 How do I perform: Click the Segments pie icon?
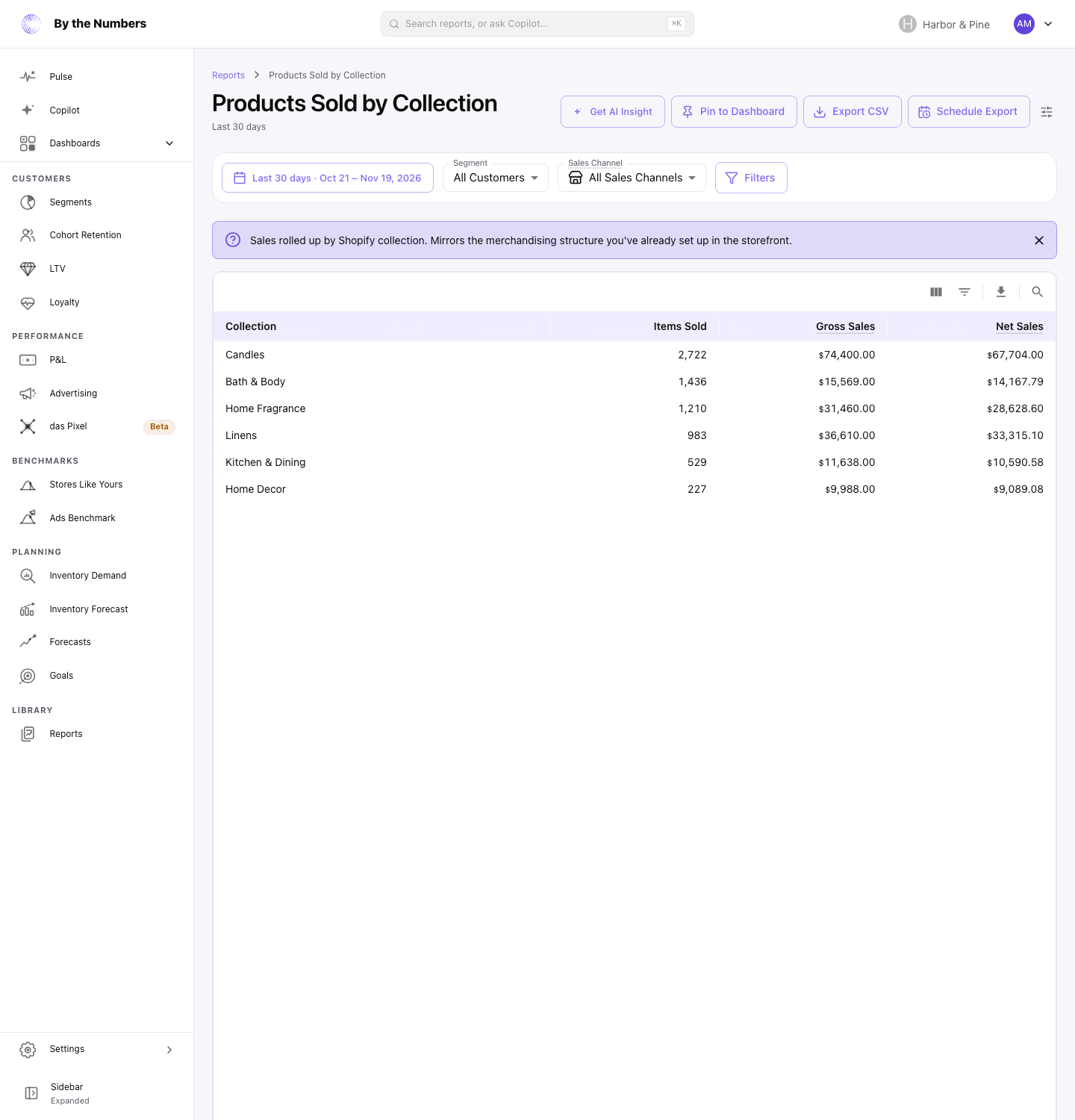pos(28,202)
